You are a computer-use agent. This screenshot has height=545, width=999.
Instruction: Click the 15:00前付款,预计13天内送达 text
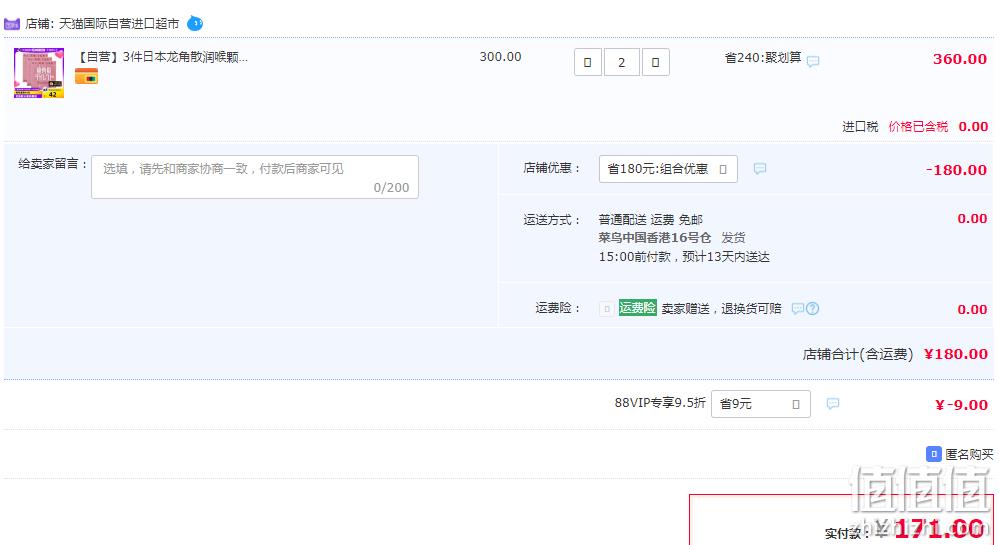[x=684, y=257]
